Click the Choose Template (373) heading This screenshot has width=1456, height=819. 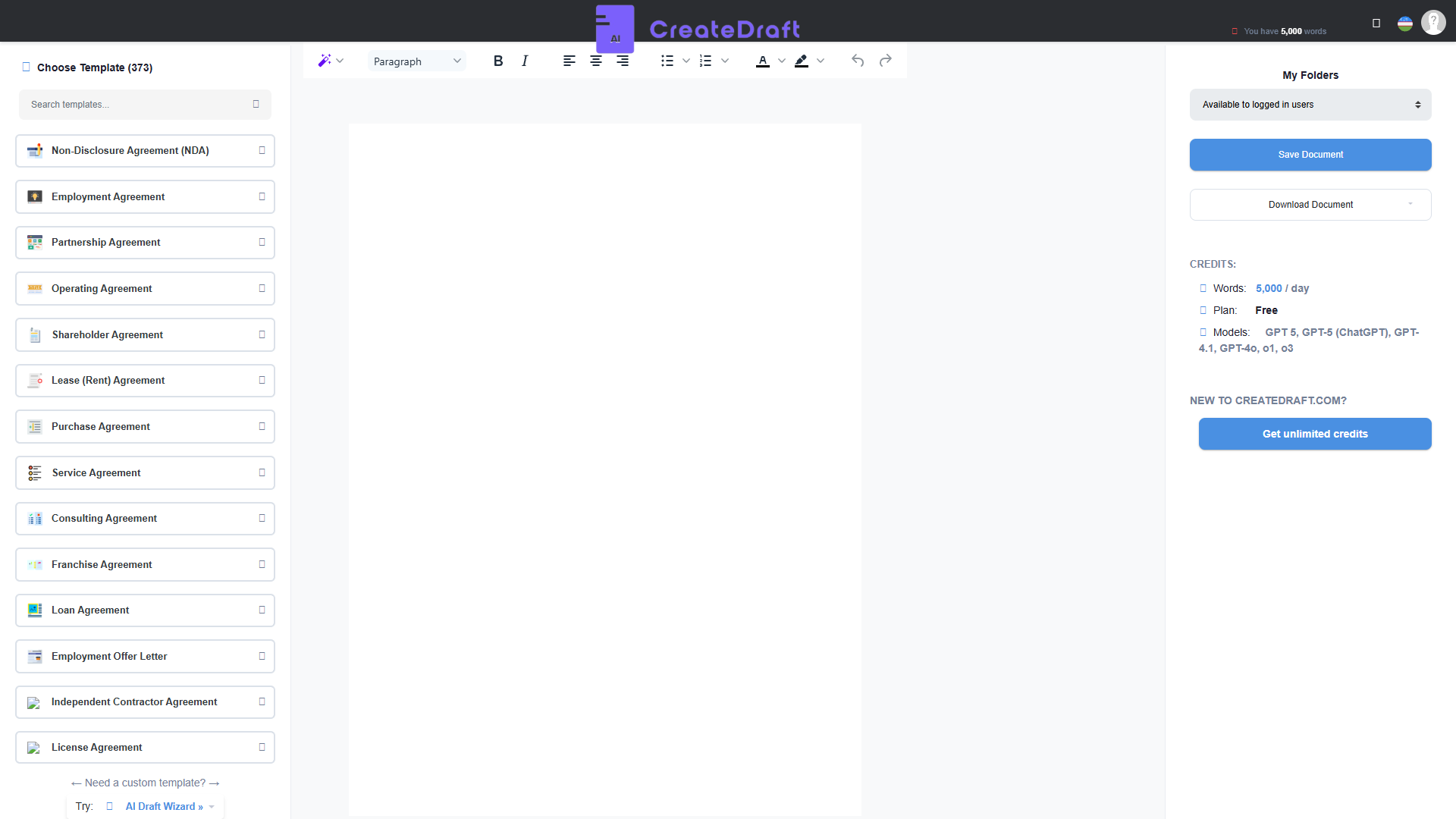coord(95,67)
